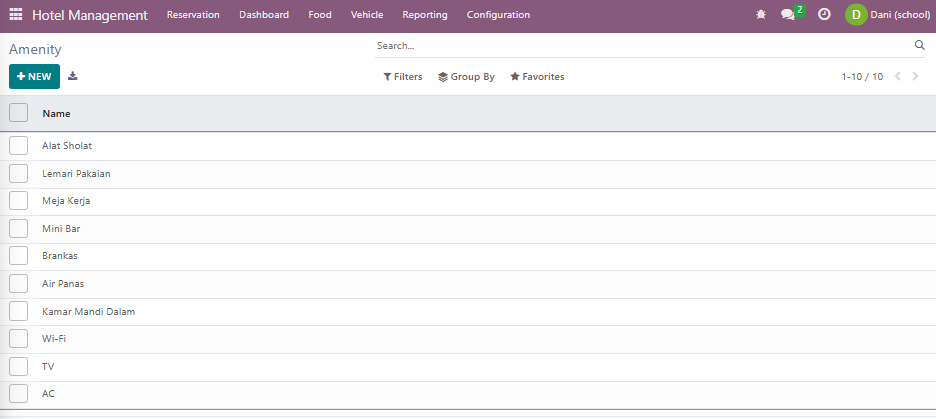The width and height of the screenshot is (936, 419).
Task: Open the Favorites dropdown
Action: tap(537, 76)
